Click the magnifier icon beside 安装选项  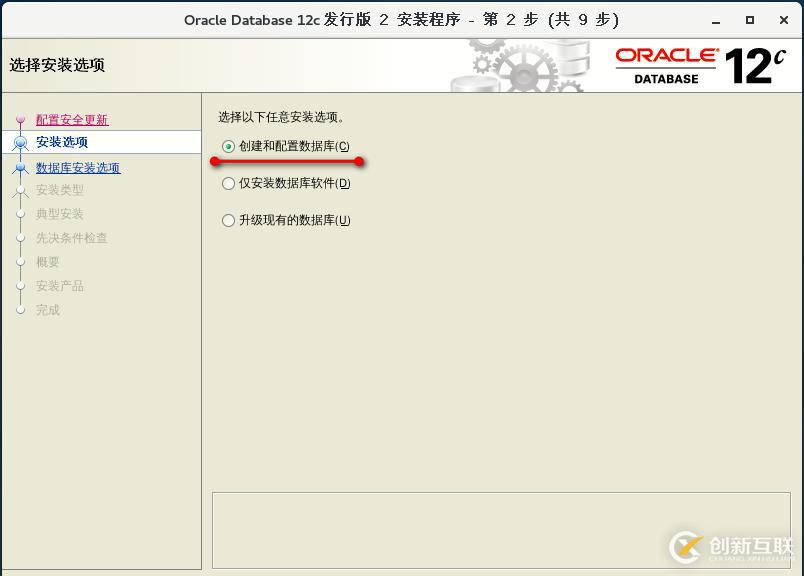[x=20, y=144]
